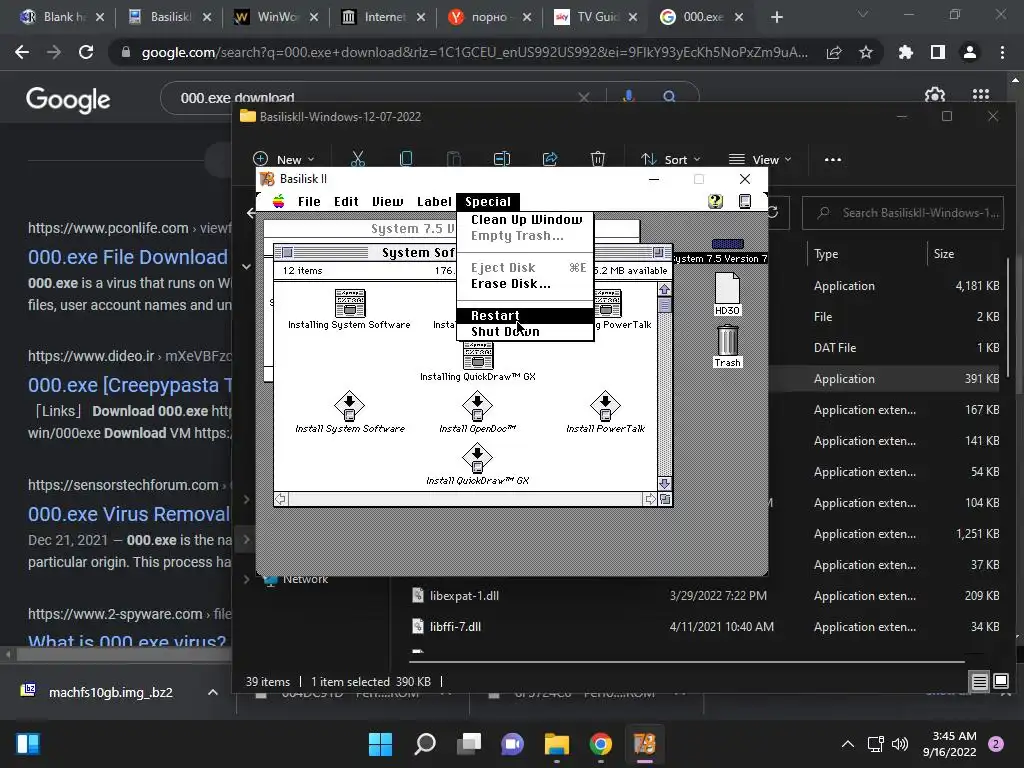Click the Cut icon in Explorer toolbar

tap(358, 159)
